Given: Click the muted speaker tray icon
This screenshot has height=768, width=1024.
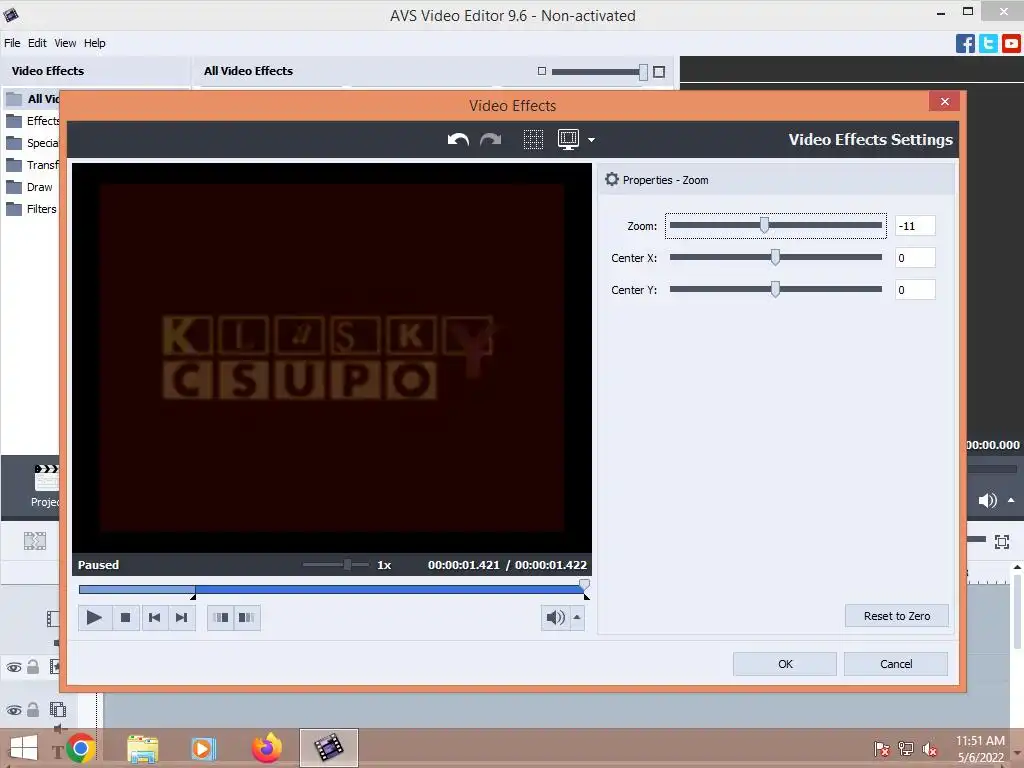Looking at the screenshot, I should tap(930, 749).
